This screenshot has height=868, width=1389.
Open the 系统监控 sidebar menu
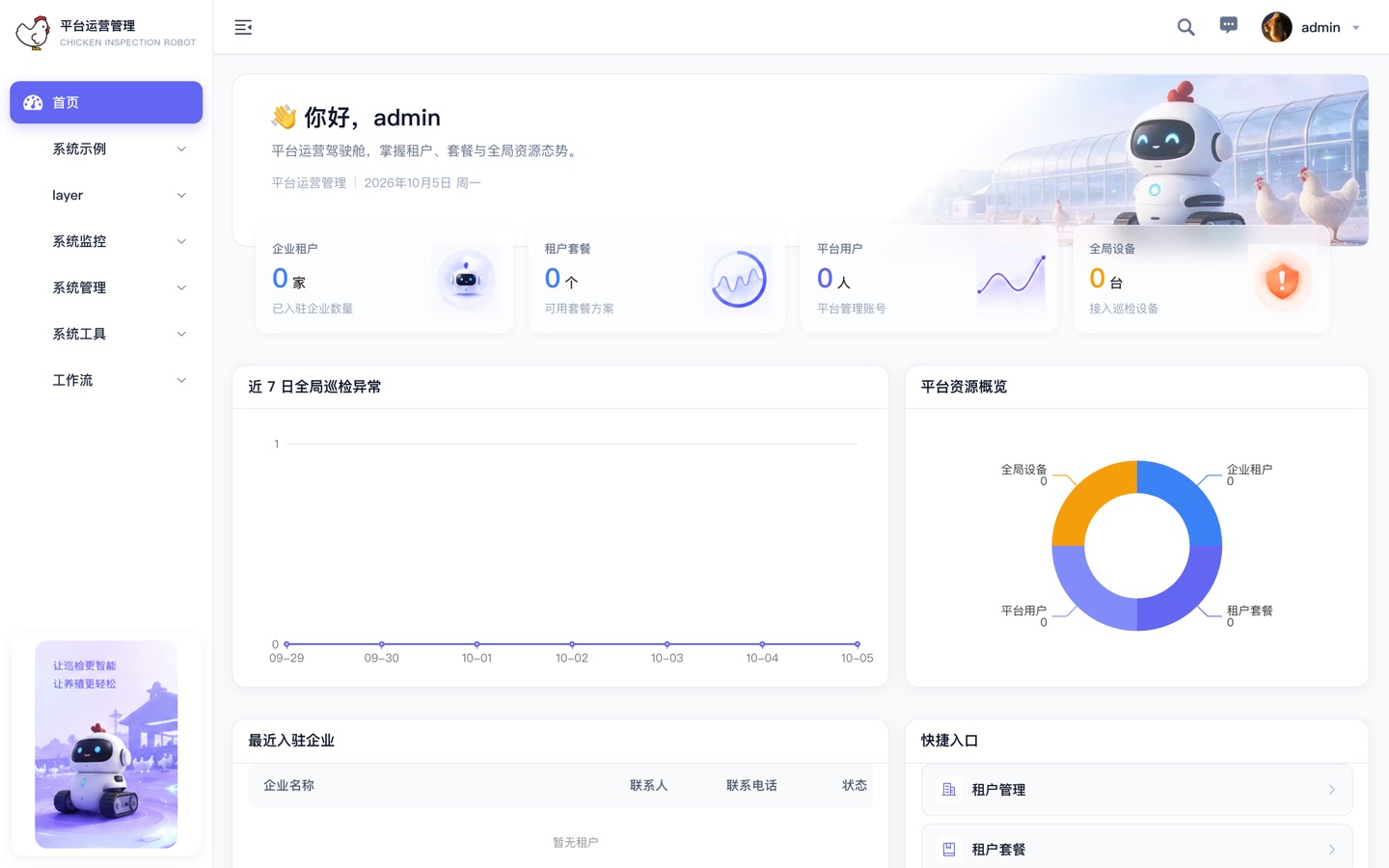coord(106,241)
